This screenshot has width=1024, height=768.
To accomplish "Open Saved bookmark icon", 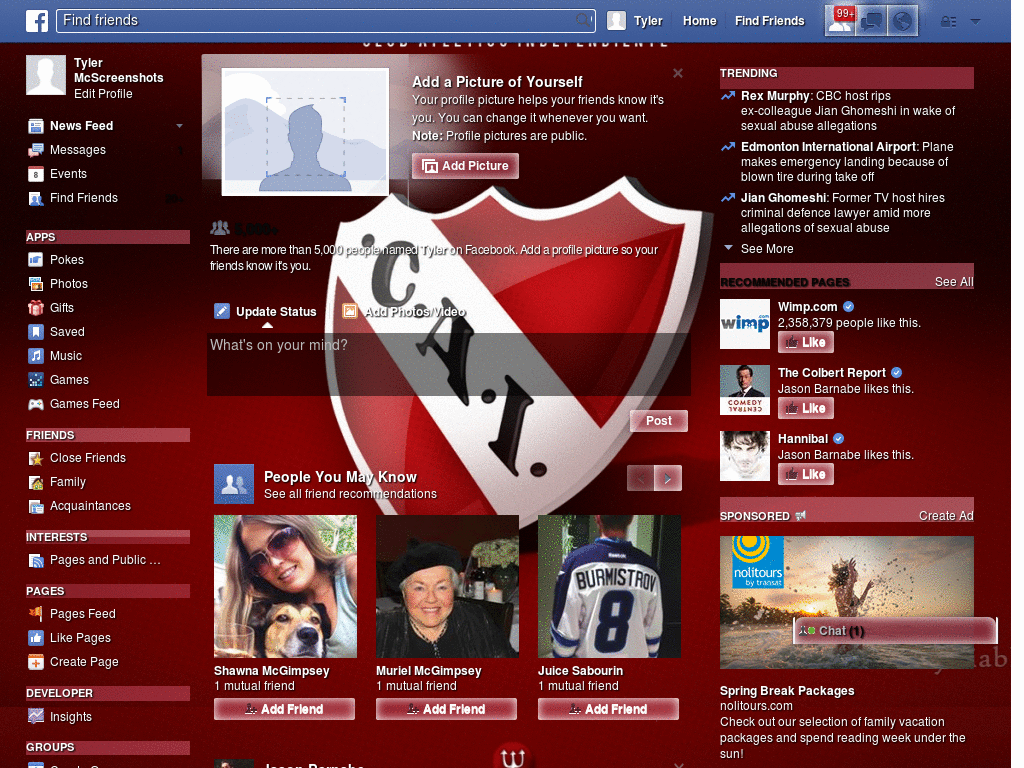I will click(x=36, y=332).
